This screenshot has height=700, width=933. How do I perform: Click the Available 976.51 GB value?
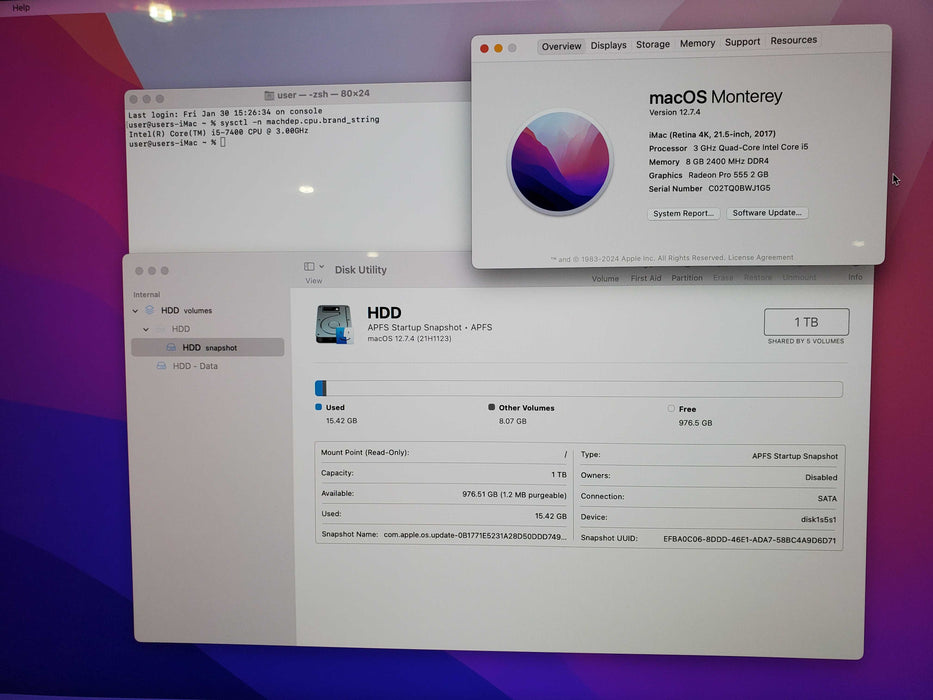tap(514, 495)
